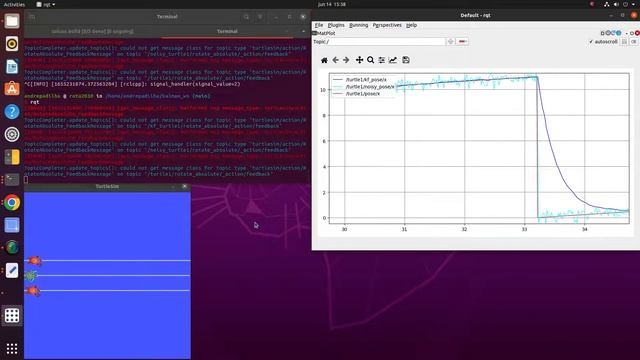Open the text editor in the dock

(12, 270)
